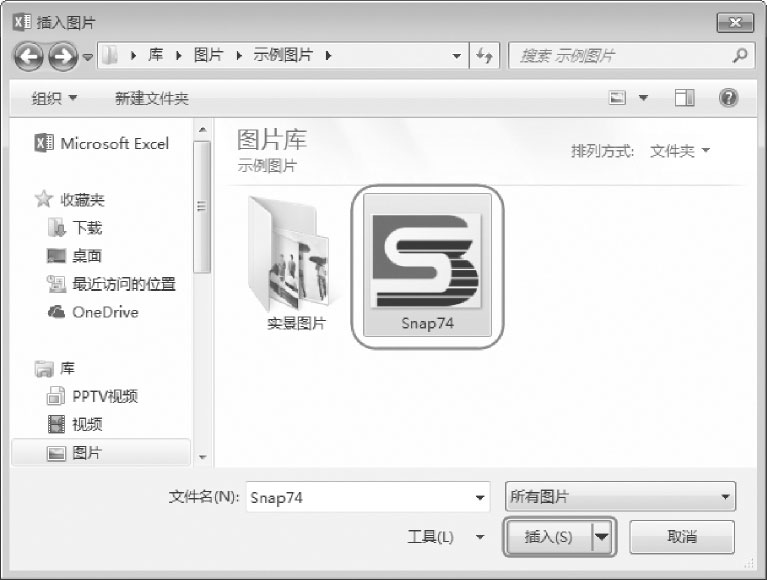Image resolution: width=767 pixels, height=580 pixels.
Task: Select 图片 library in navigation pane
Action: 100,453
